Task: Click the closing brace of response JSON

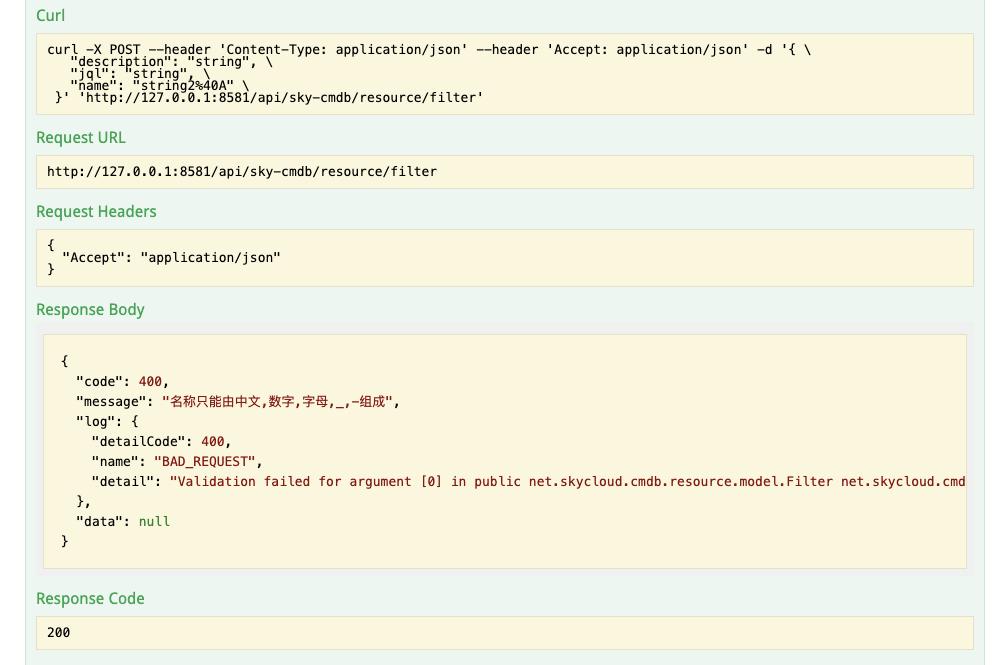Action: (64, 541)
